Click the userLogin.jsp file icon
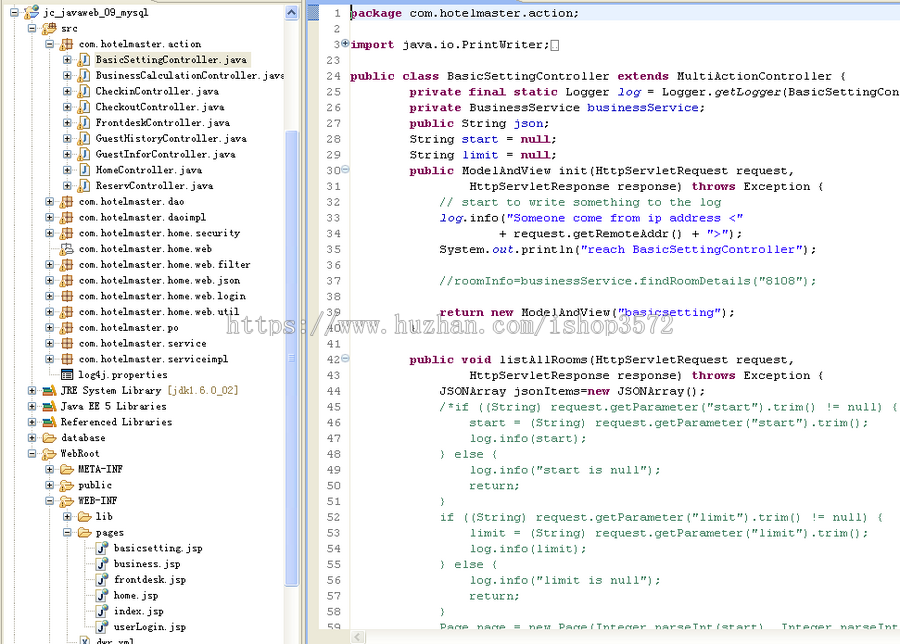The width and height of the screenshot is (900, 644). [x=102, y=627]
